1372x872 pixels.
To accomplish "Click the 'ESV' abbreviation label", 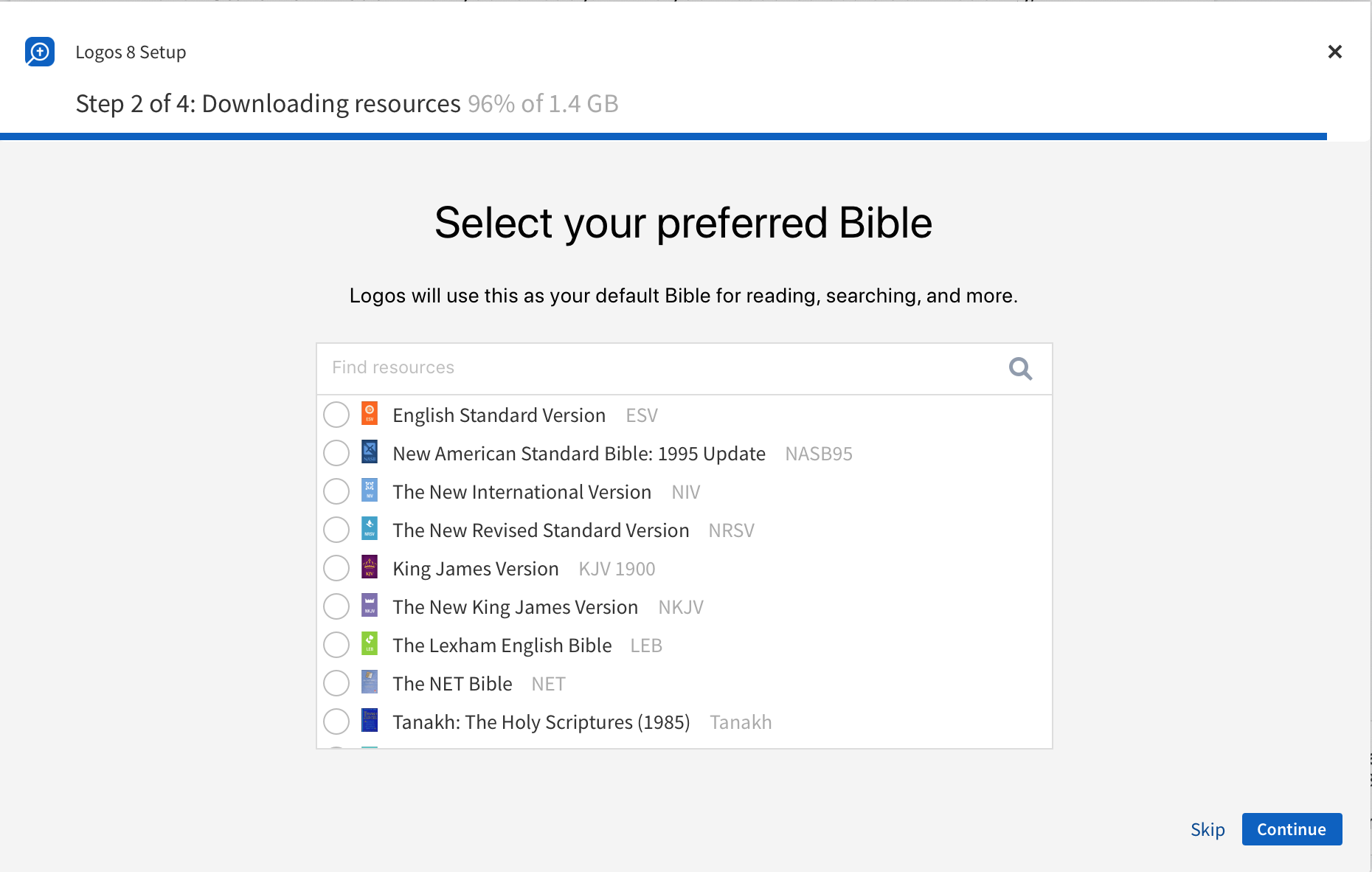I will [x=642, y=415].
